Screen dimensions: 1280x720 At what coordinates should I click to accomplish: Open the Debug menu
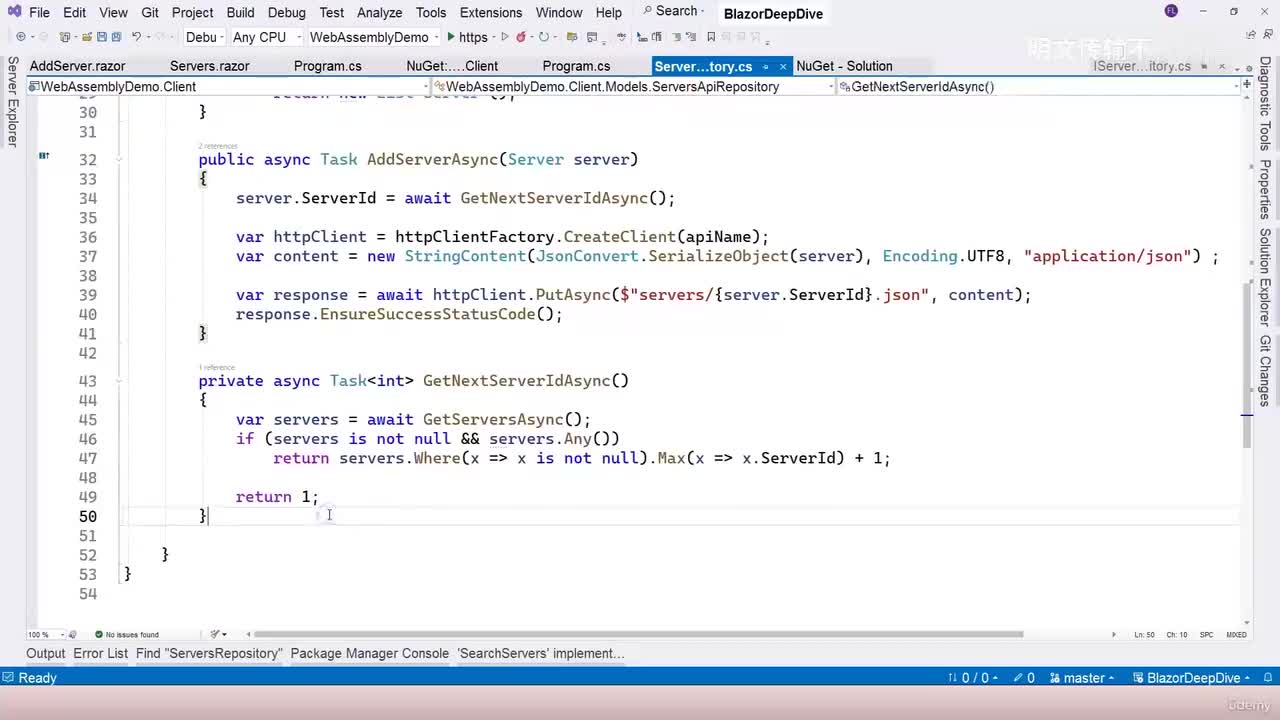(286, 12)
